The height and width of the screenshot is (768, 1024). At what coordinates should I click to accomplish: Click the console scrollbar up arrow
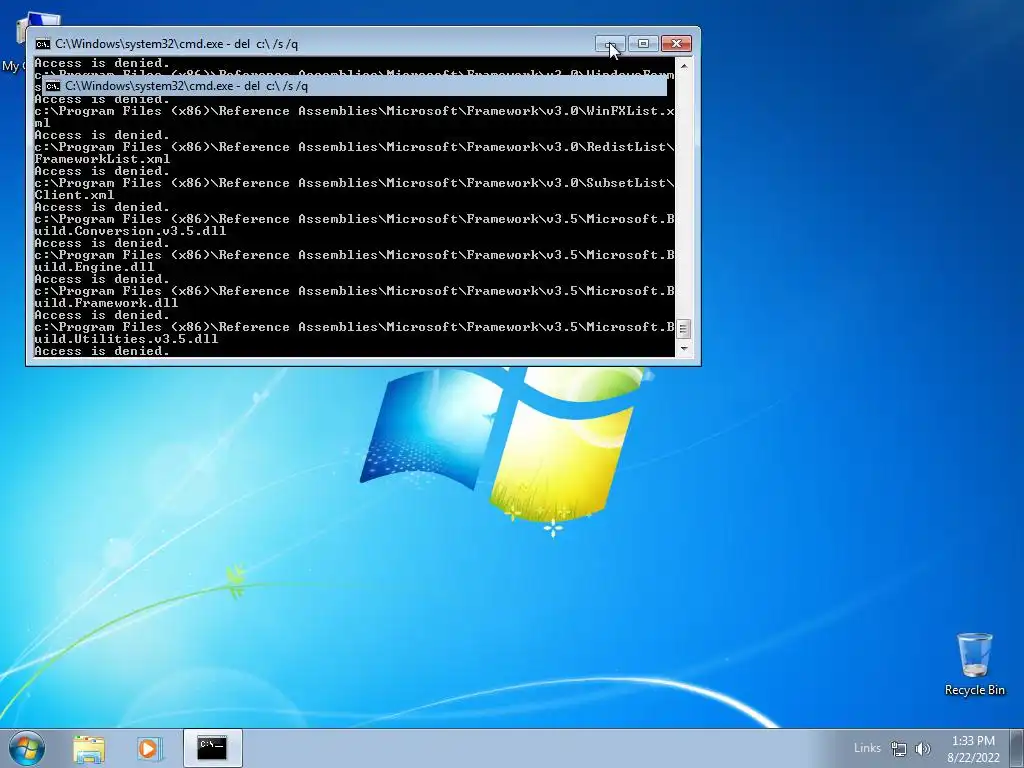[x=683, y=66]
